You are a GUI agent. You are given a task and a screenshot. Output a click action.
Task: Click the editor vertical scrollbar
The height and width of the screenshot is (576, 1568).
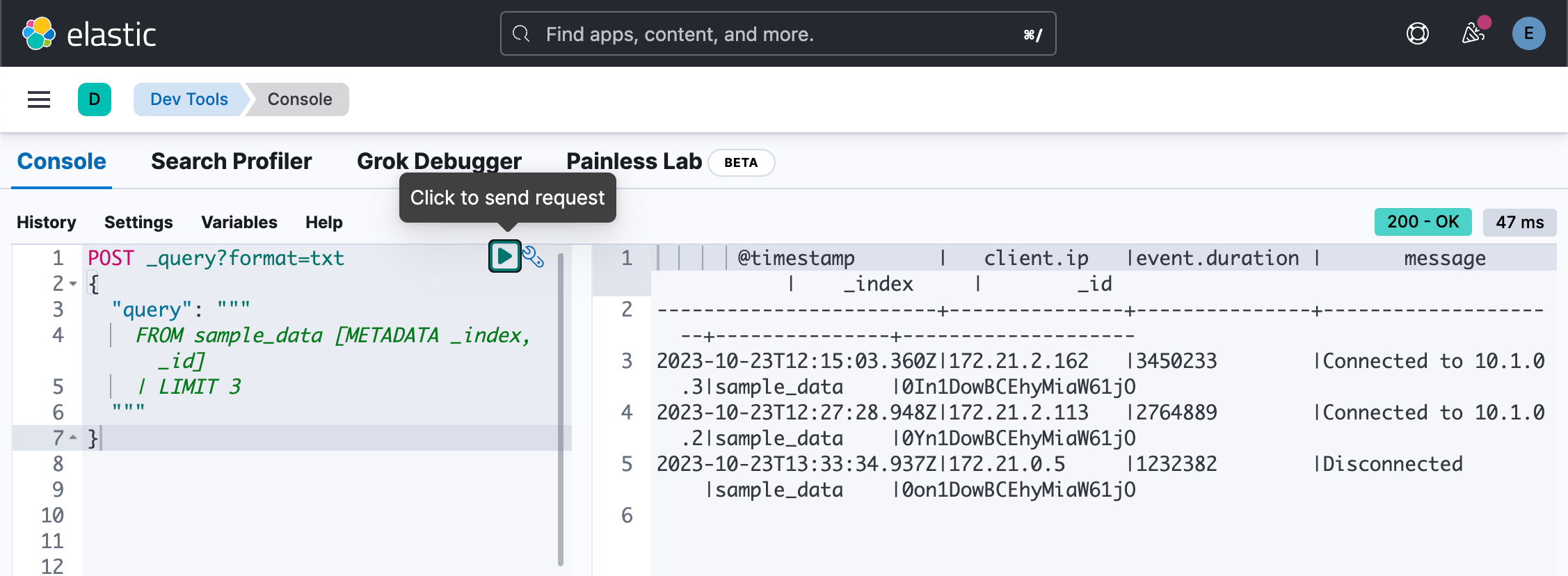[x=561, y=409]
